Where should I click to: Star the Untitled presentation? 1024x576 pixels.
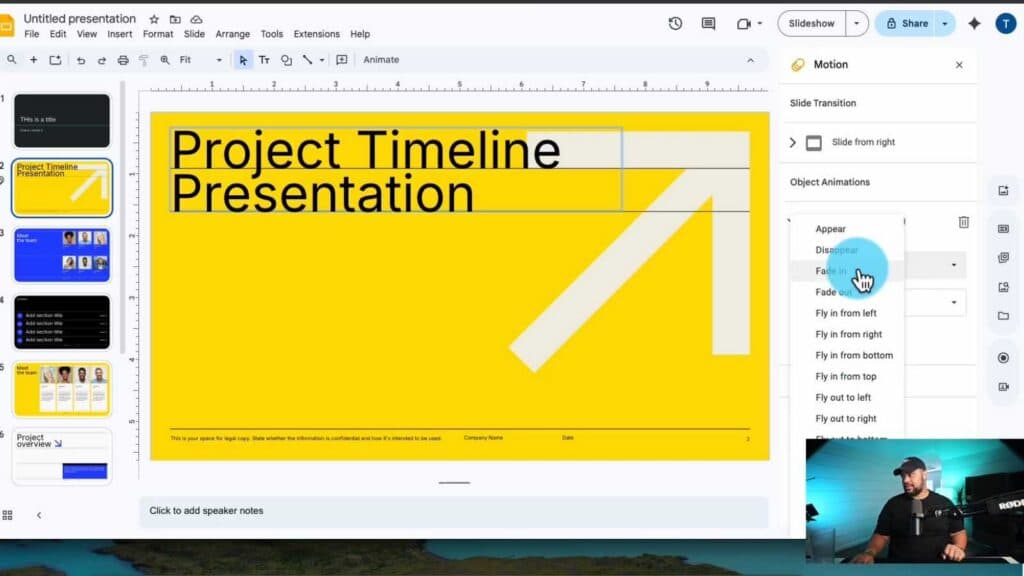point(153,19)
